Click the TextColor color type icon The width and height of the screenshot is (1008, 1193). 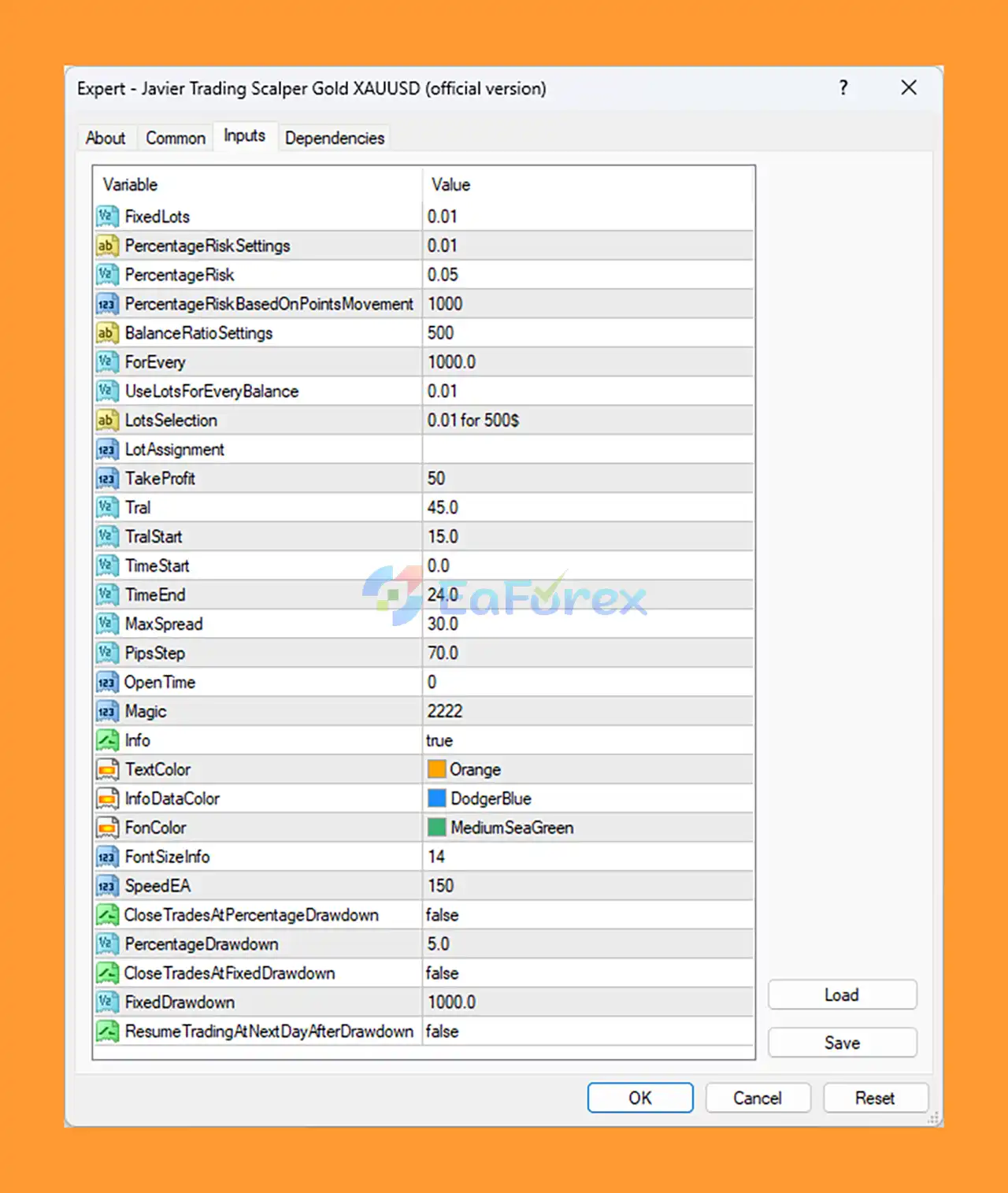(106, 769)
